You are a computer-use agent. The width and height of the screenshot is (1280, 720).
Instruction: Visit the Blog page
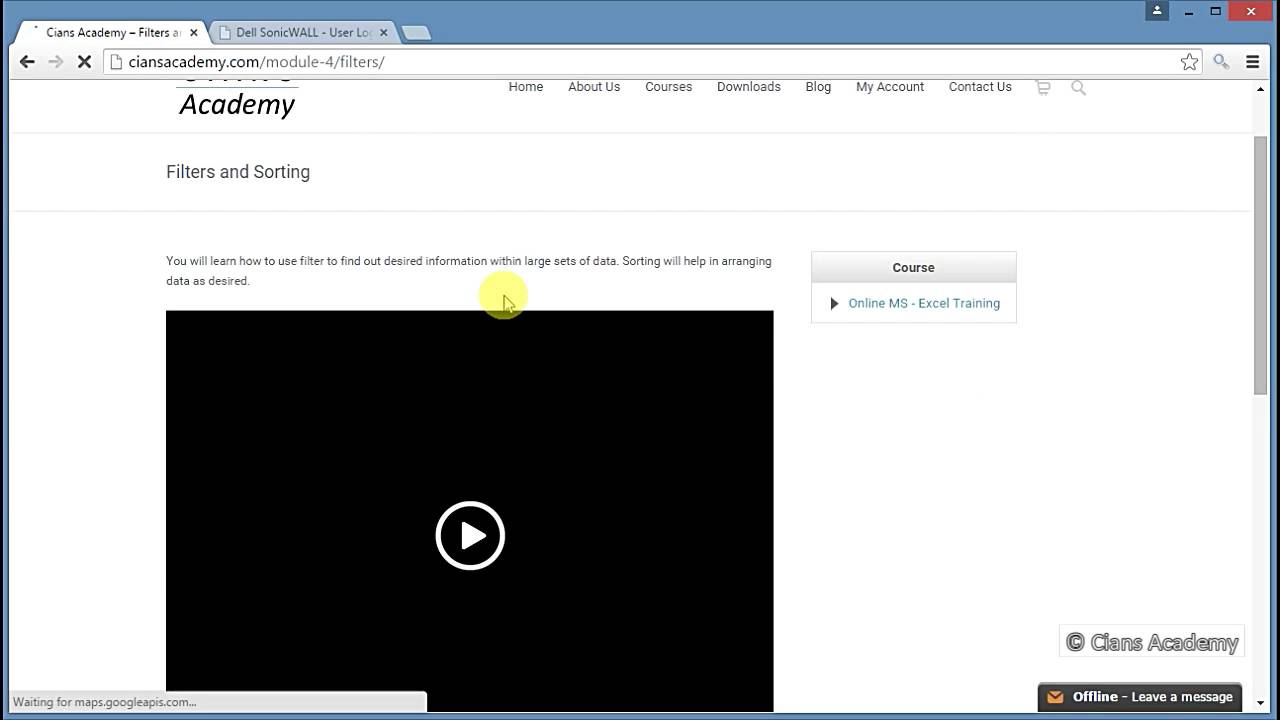point(818,87)
